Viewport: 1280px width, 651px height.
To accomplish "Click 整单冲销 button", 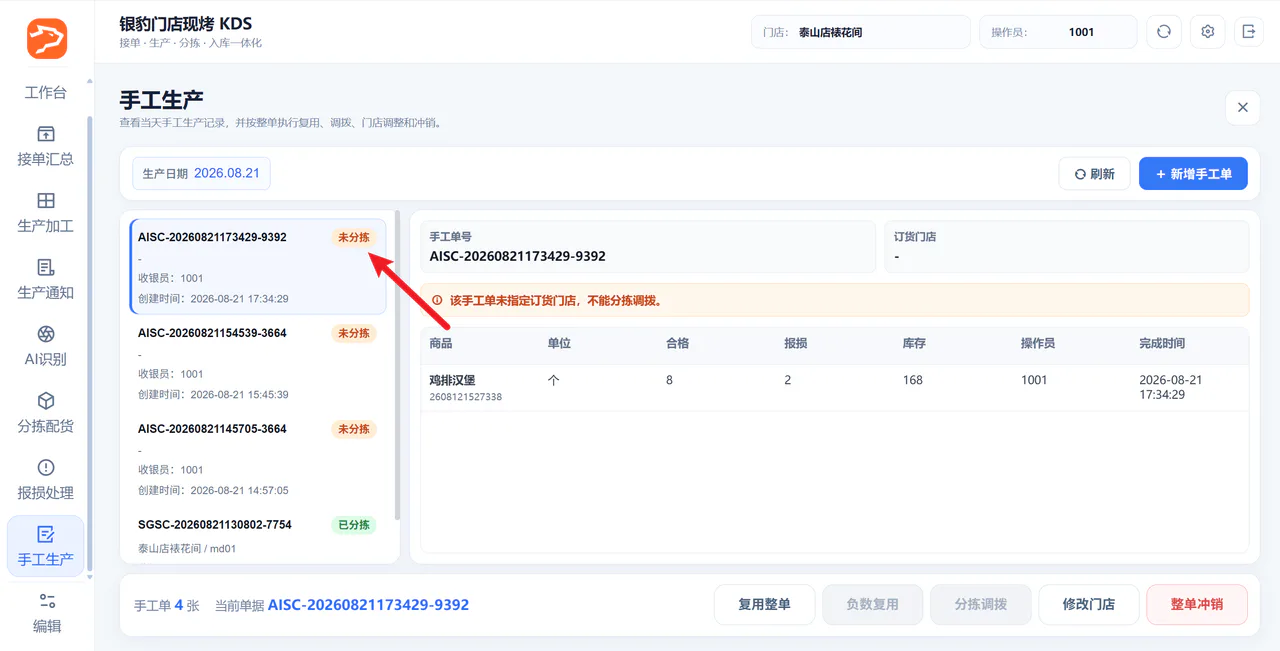I will coord(1197,604).
